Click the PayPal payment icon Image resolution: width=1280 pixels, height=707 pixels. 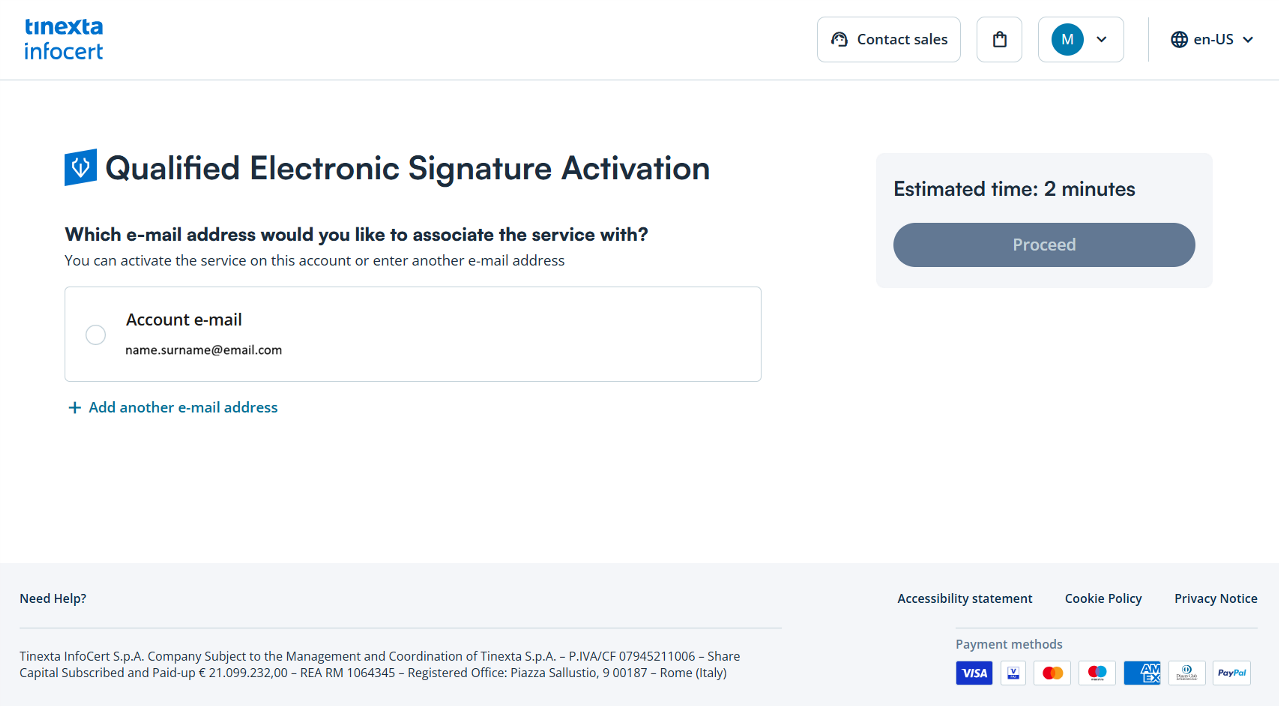[x=1232, y=673]
